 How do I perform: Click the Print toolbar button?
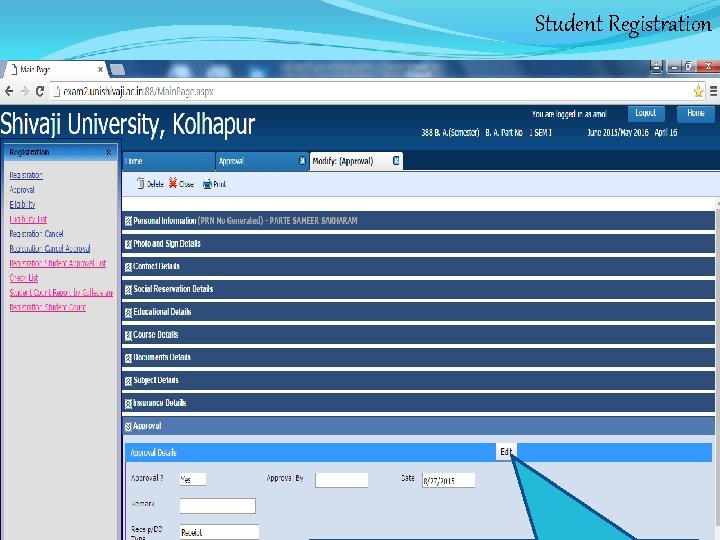pyautogui.click(x=214, y=184)
